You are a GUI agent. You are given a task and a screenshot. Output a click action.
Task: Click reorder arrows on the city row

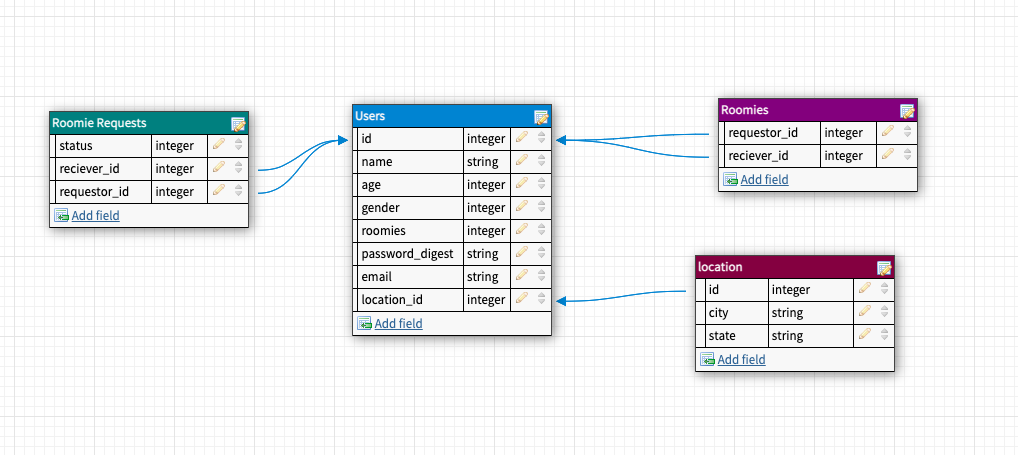pos(884,312)
